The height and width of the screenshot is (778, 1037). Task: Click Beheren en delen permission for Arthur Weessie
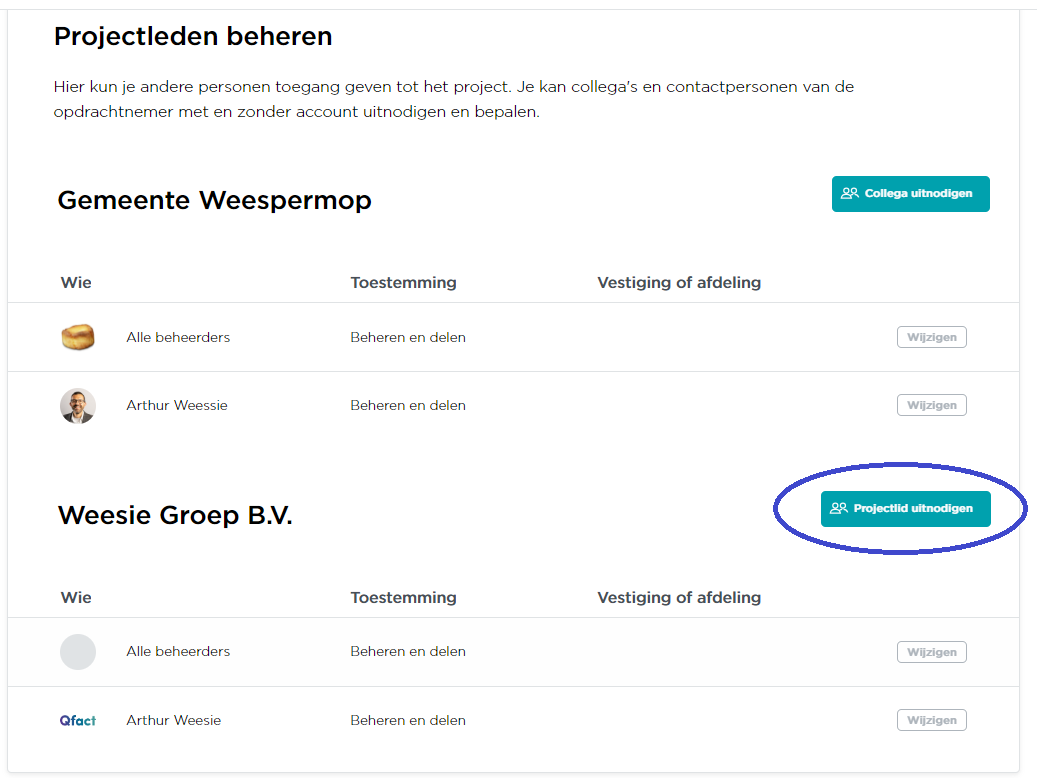click(x=408, y=405)
